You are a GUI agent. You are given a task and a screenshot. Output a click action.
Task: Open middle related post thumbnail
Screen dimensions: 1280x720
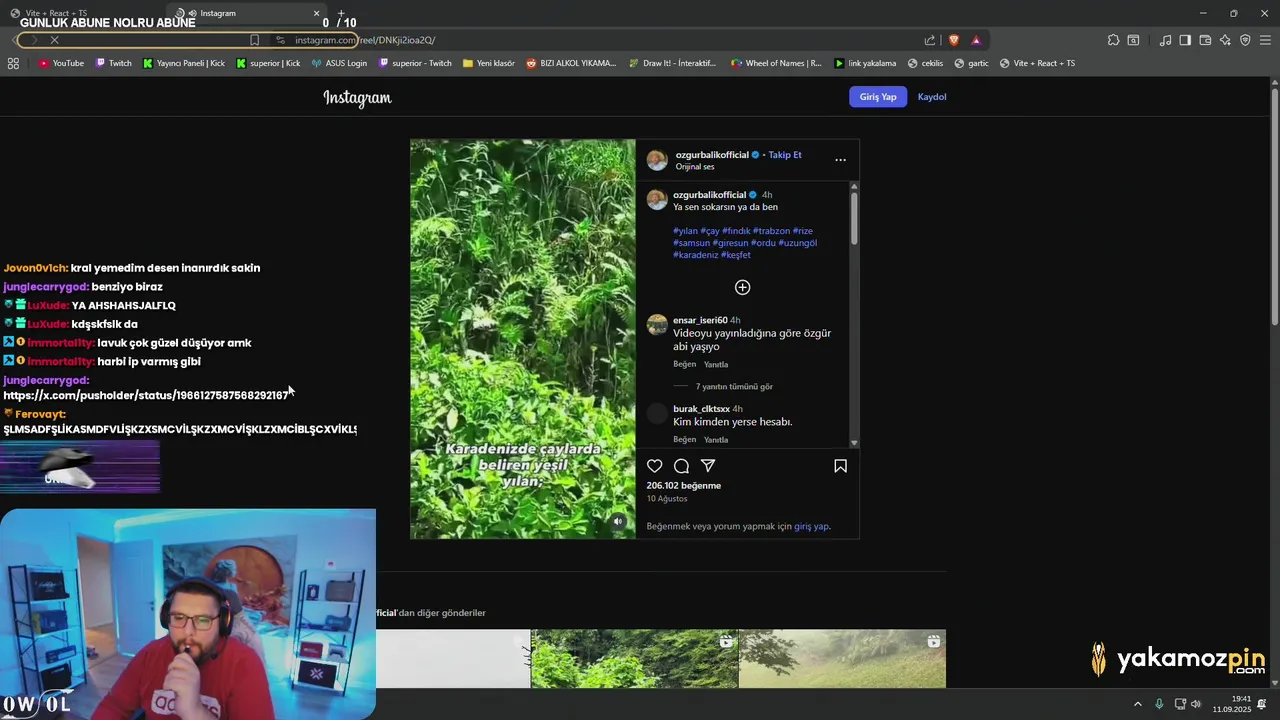pos(634,659)
